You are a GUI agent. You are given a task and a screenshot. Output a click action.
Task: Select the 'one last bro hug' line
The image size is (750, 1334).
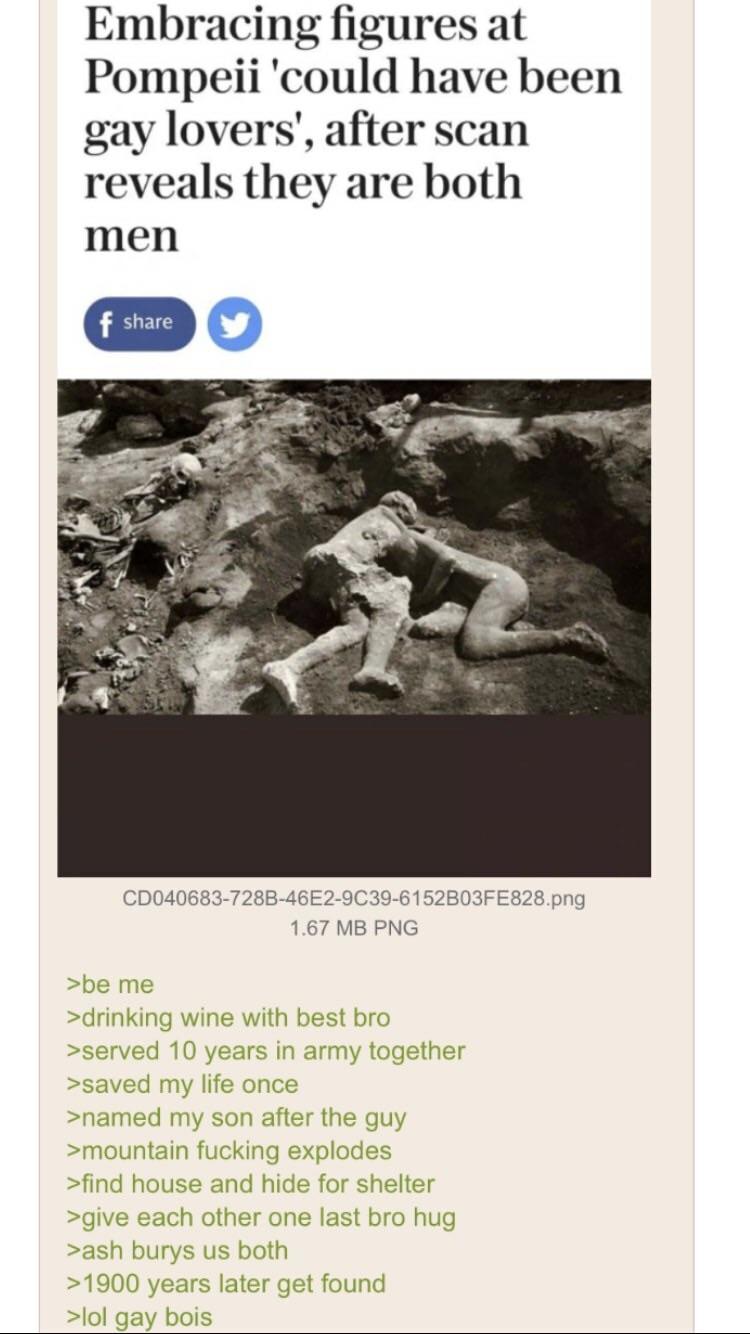coord(261,1218)
